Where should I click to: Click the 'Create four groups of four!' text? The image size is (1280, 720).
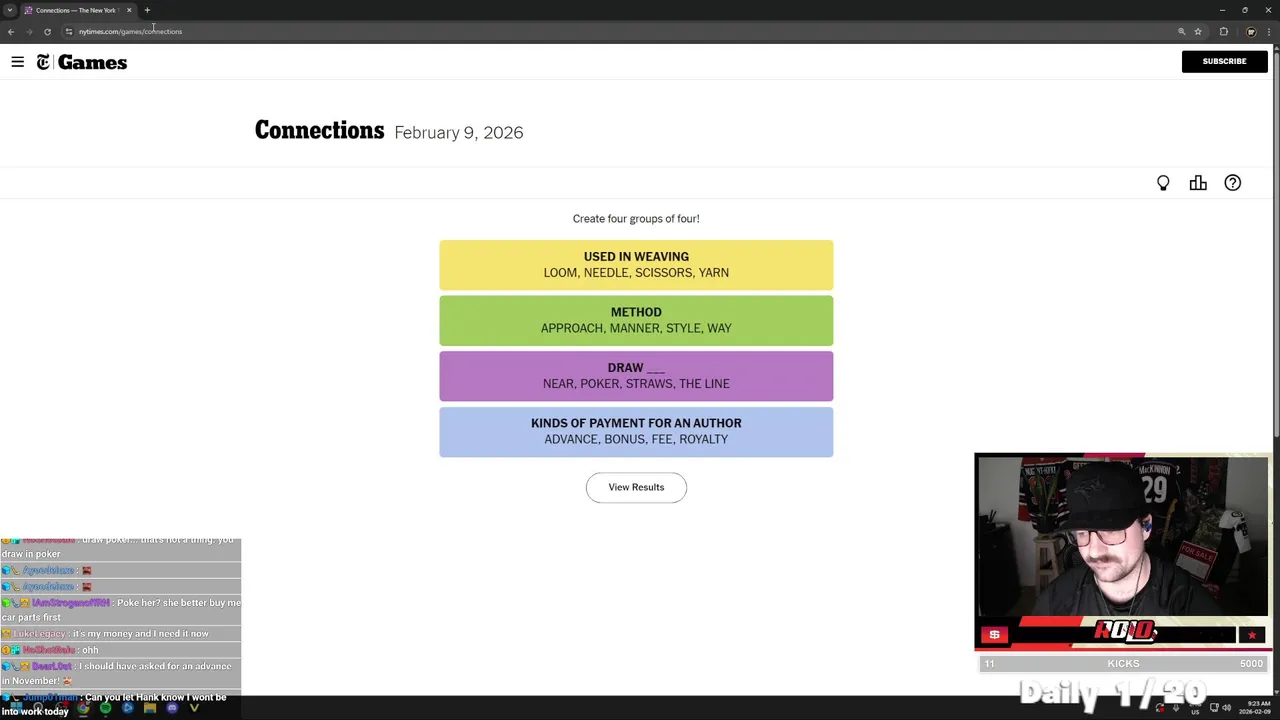636,218
